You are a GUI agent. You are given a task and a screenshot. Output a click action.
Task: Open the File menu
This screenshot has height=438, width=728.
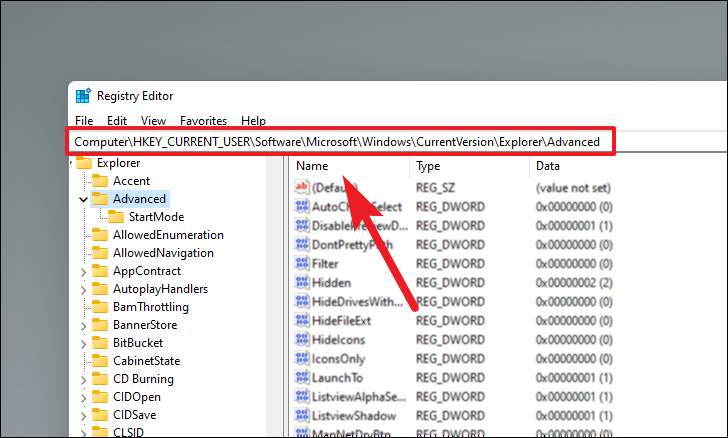(x=84, y=121)
